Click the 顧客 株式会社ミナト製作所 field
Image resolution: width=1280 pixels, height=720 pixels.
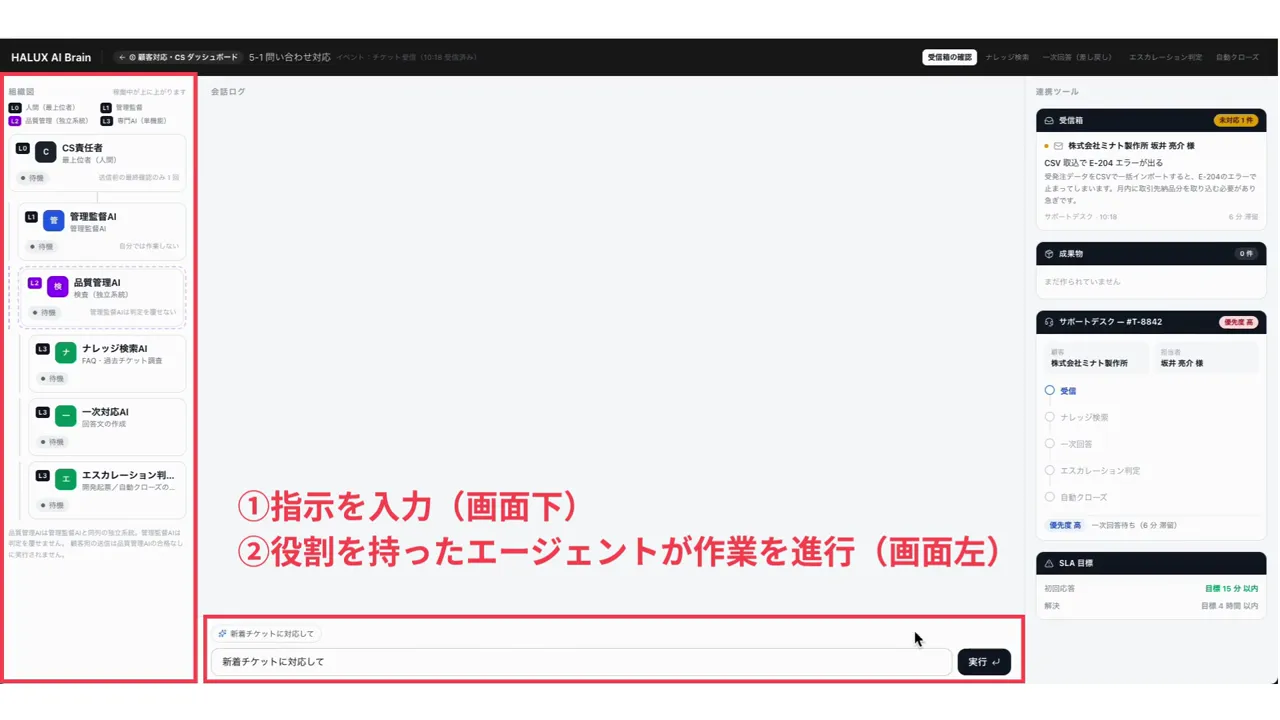tap(1097, 358)
